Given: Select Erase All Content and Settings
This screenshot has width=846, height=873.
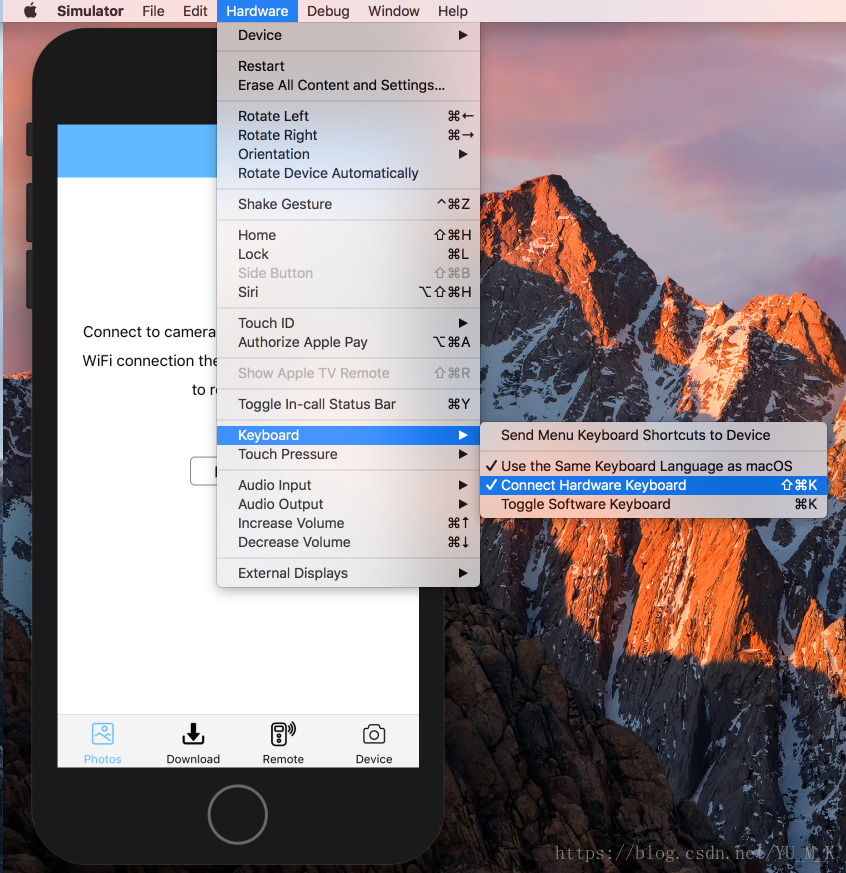Looking at the screenshot, I should [x=348, y=85].
